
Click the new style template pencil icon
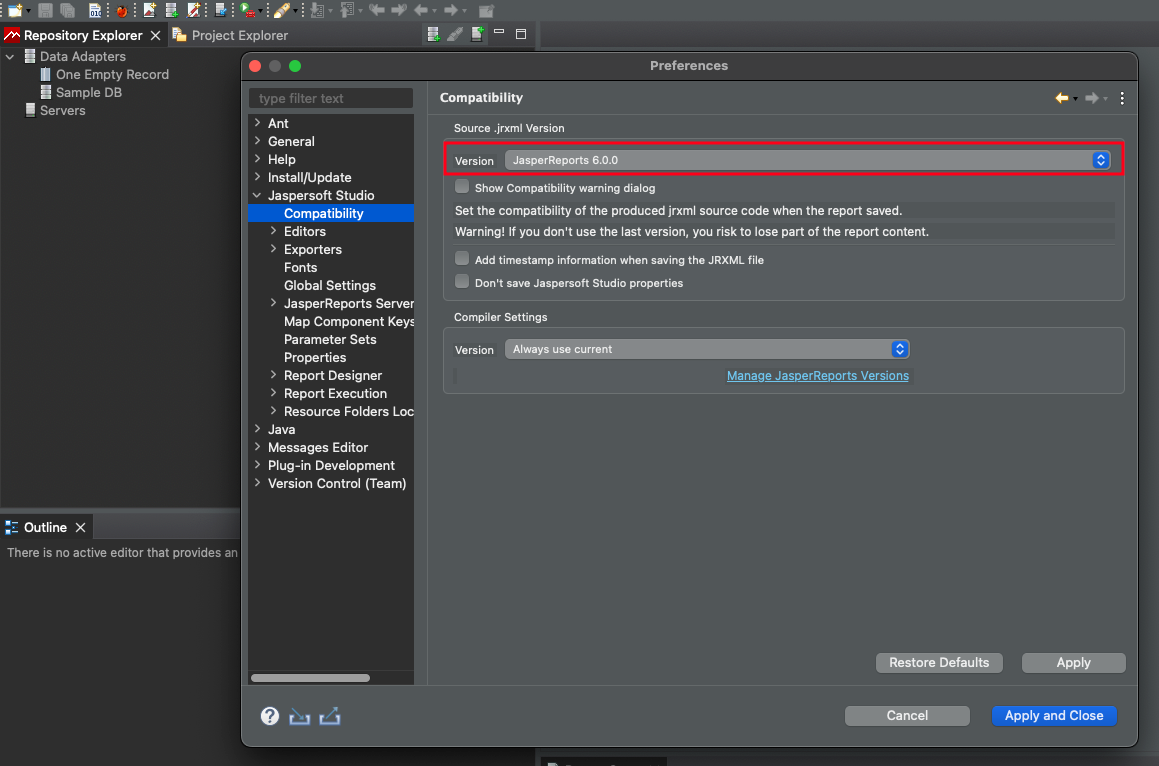coord(194,10)
